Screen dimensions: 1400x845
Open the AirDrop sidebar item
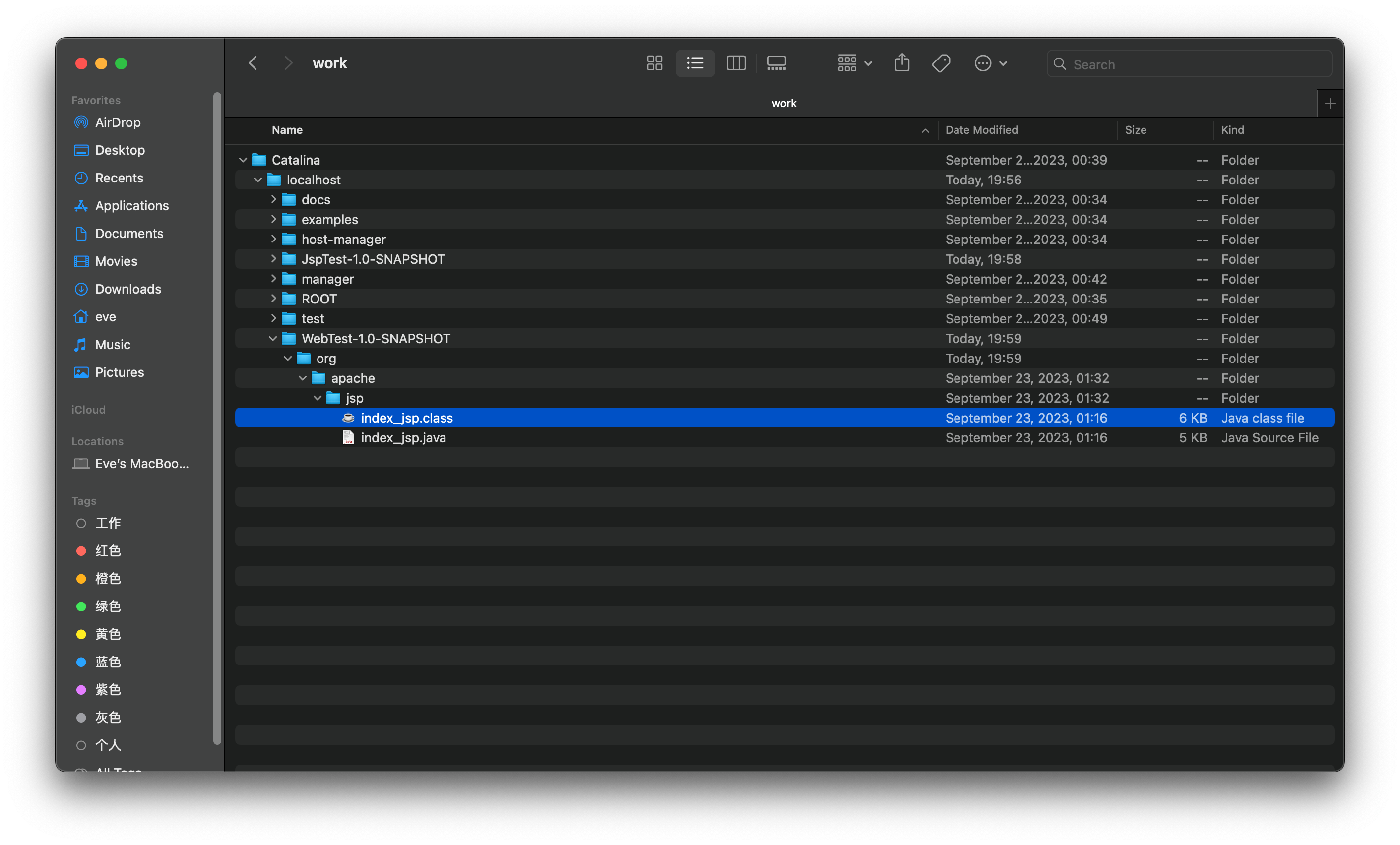(118, 121)
